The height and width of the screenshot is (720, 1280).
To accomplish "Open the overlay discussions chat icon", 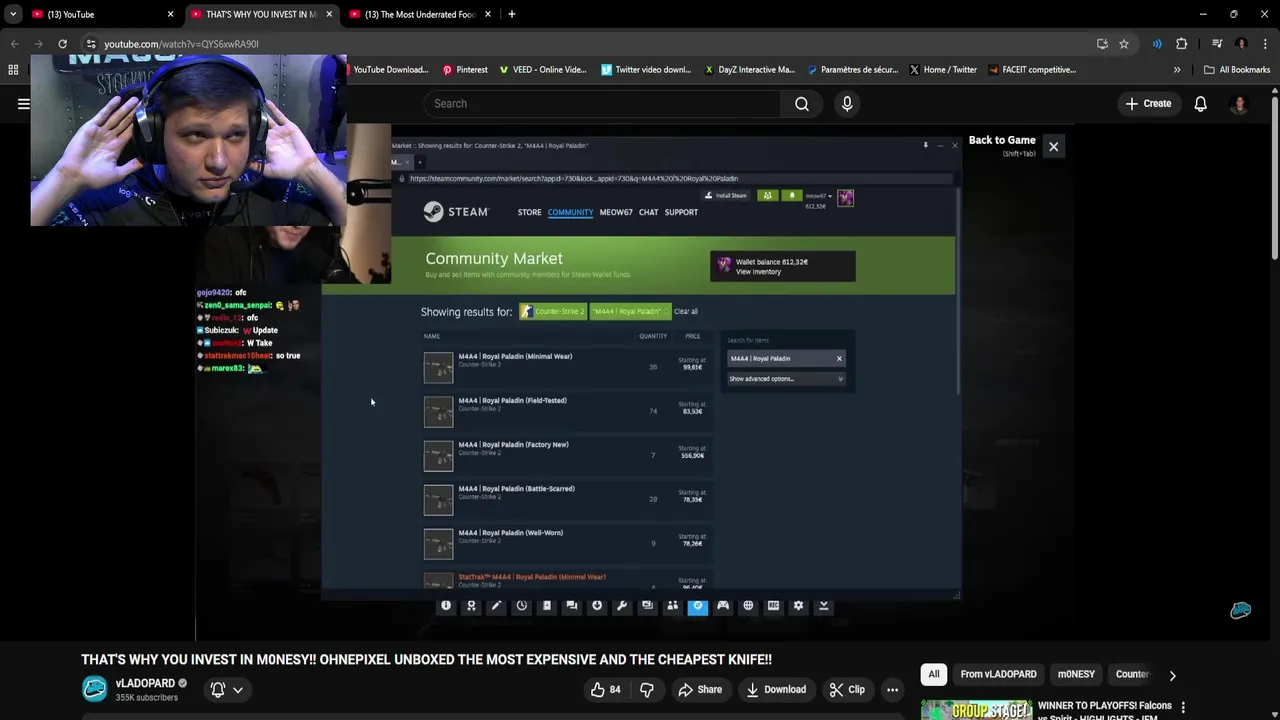I will pos(572,606).
